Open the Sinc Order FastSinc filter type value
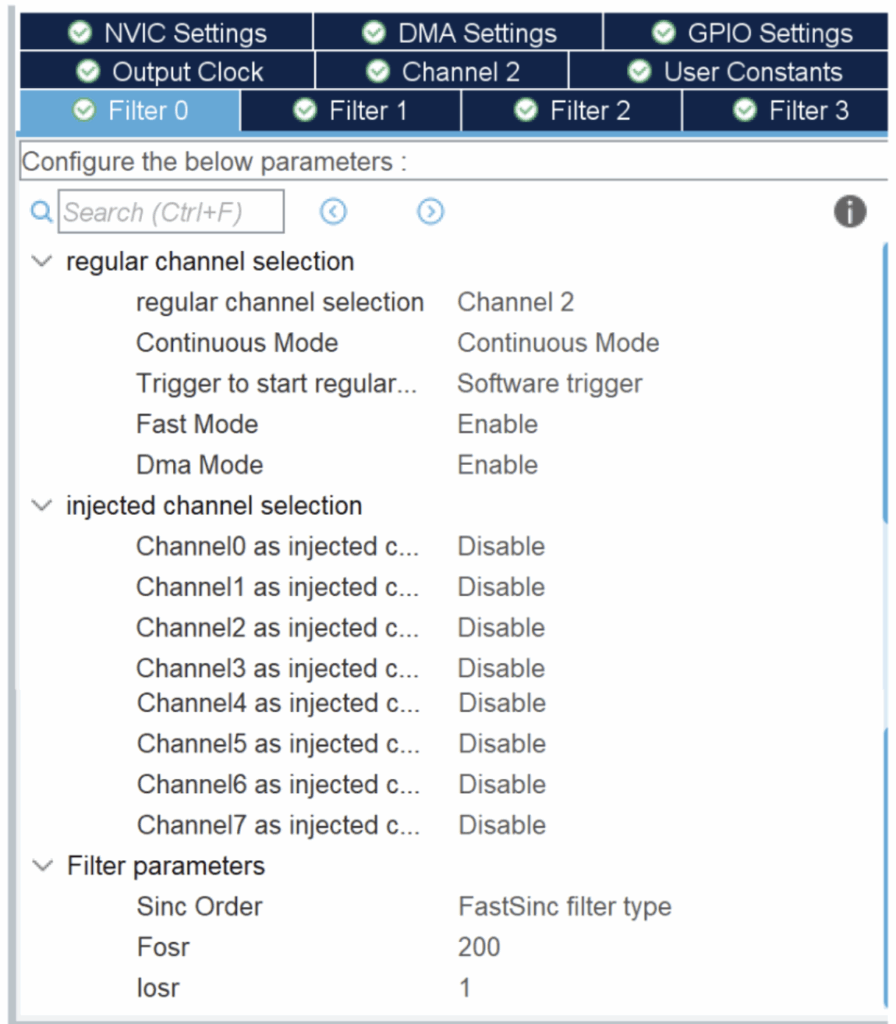Viewport: 896px width, 1024px height. (564, 907)
